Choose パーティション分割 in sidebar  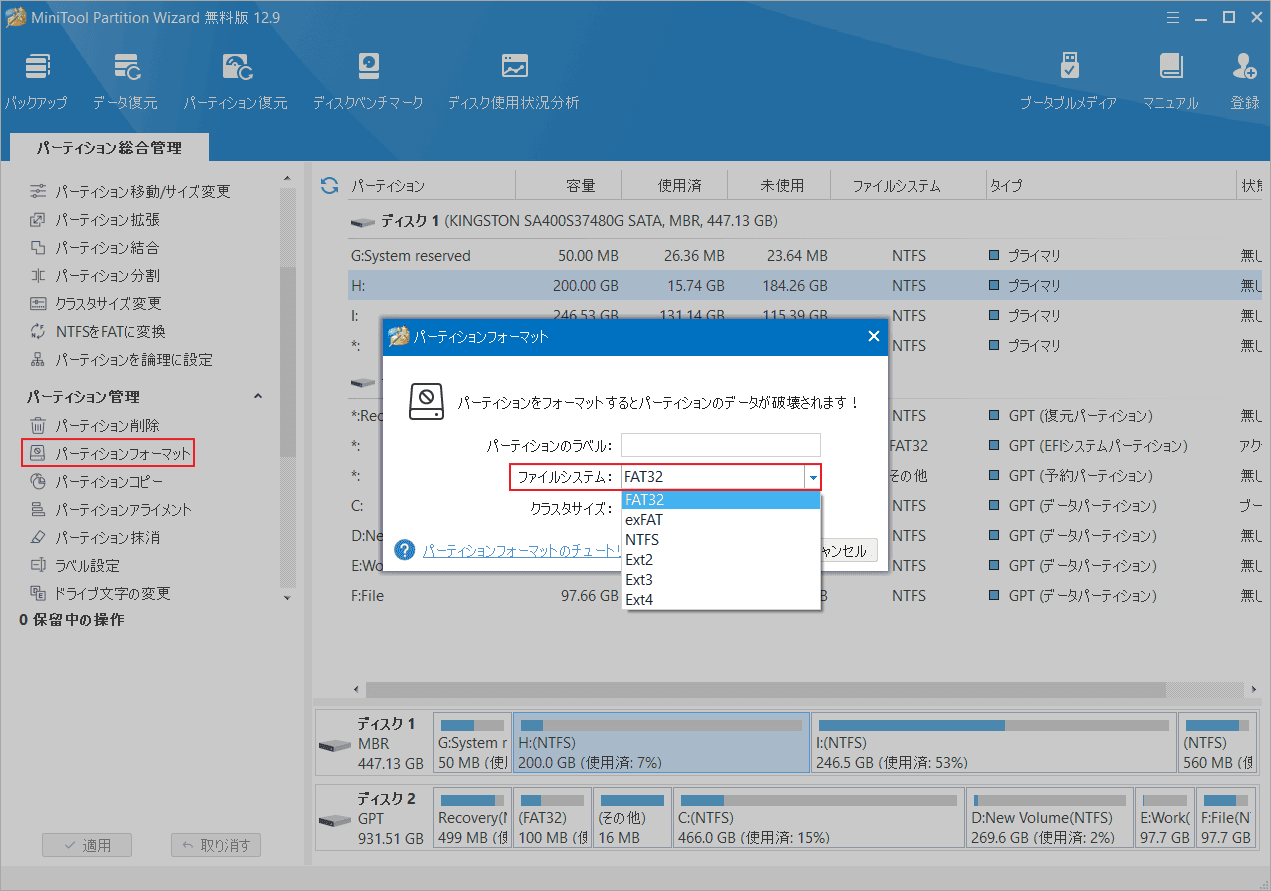point(95,275)
